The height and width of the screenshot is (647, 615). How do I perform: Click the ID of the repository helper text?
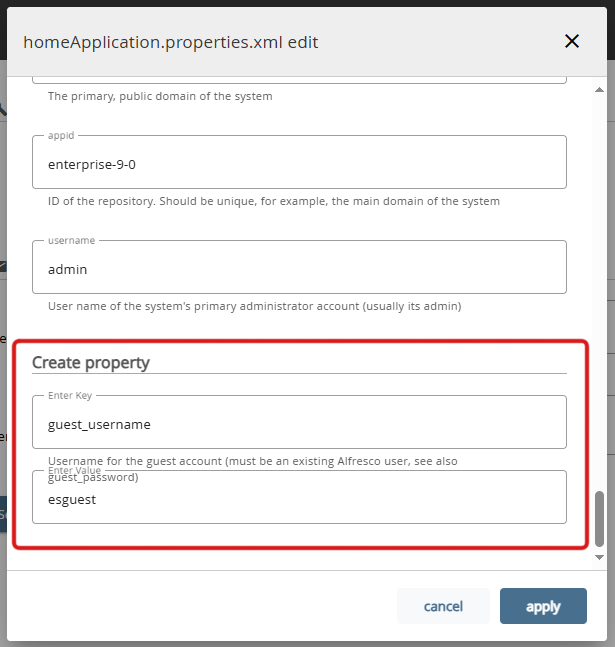click(x=273, y=201)
